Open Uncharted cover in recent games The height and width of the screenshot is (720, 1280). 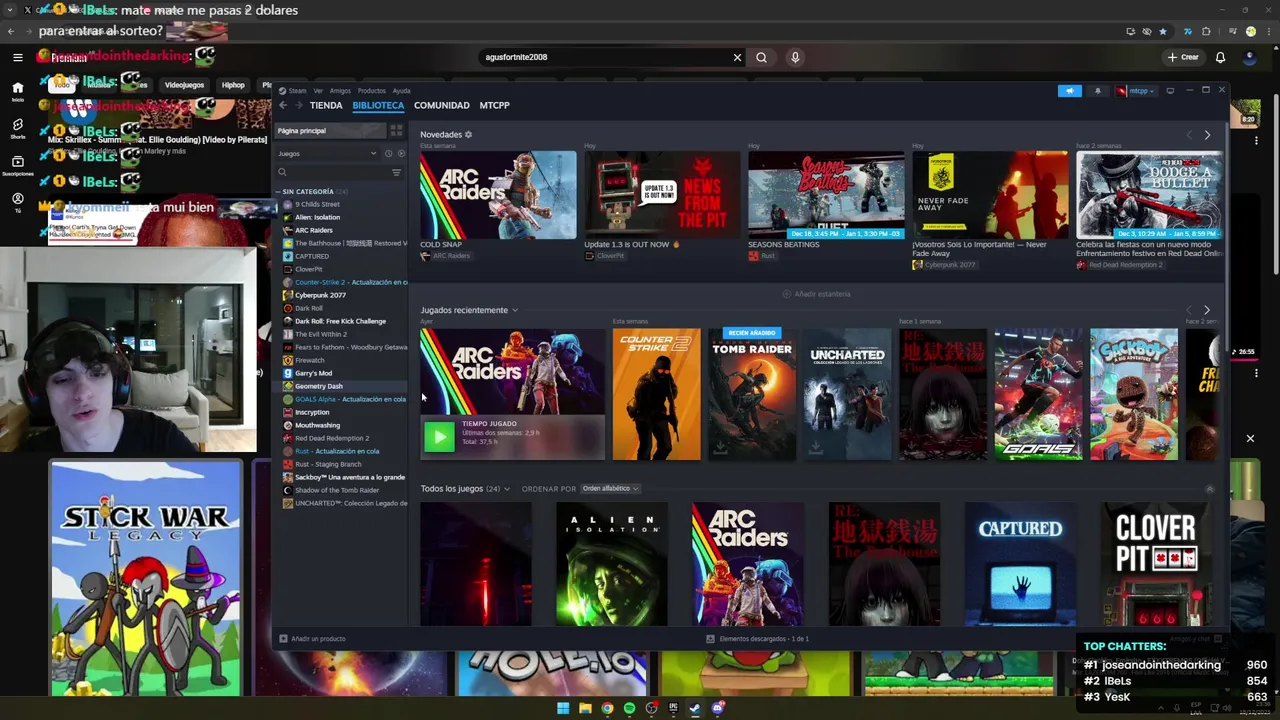coord(847,394)
